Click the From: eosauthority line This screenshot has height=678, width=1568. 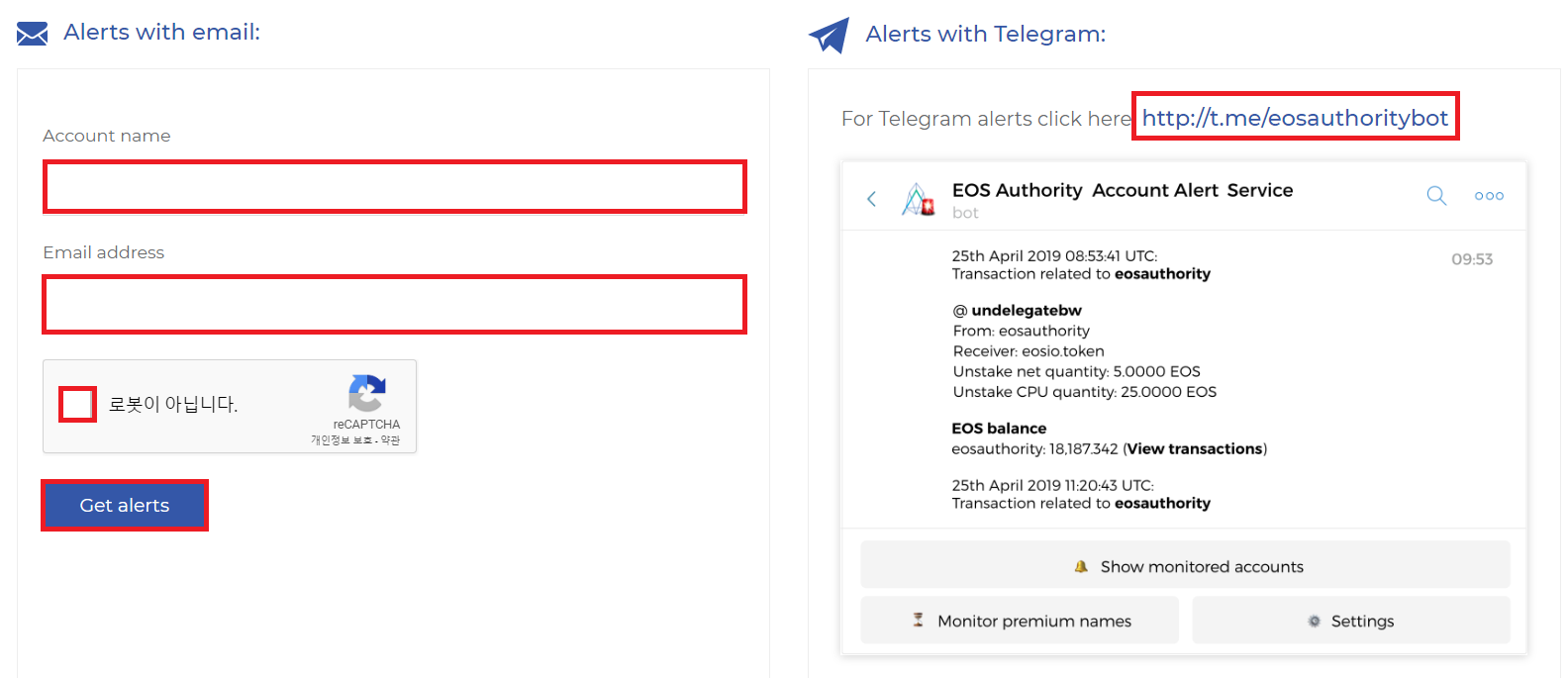point(1022,332)
